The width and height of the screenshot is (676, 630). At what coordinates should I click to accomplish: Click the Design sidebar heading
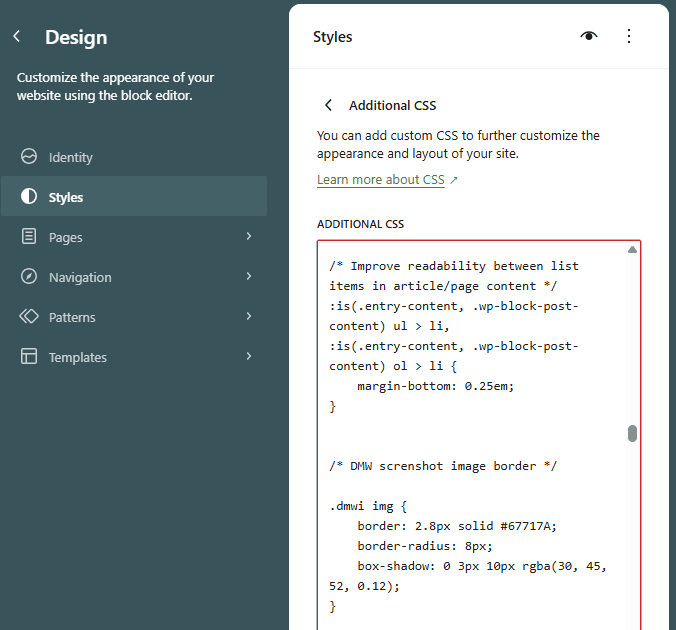pyautogui.click(x=76, y=37)
